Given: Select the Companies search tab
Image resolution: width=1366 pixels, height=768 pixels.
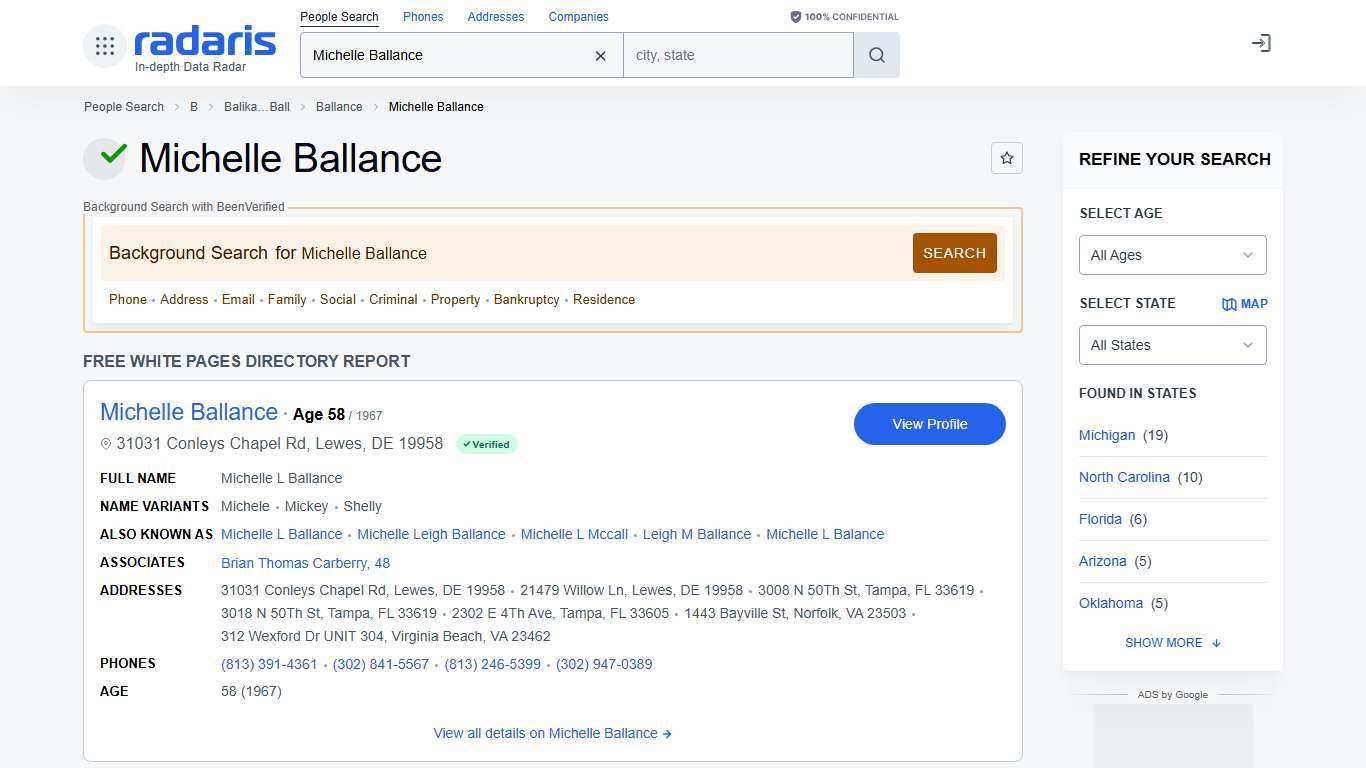Looking at the screenshot, I should [x=578, y=17].
